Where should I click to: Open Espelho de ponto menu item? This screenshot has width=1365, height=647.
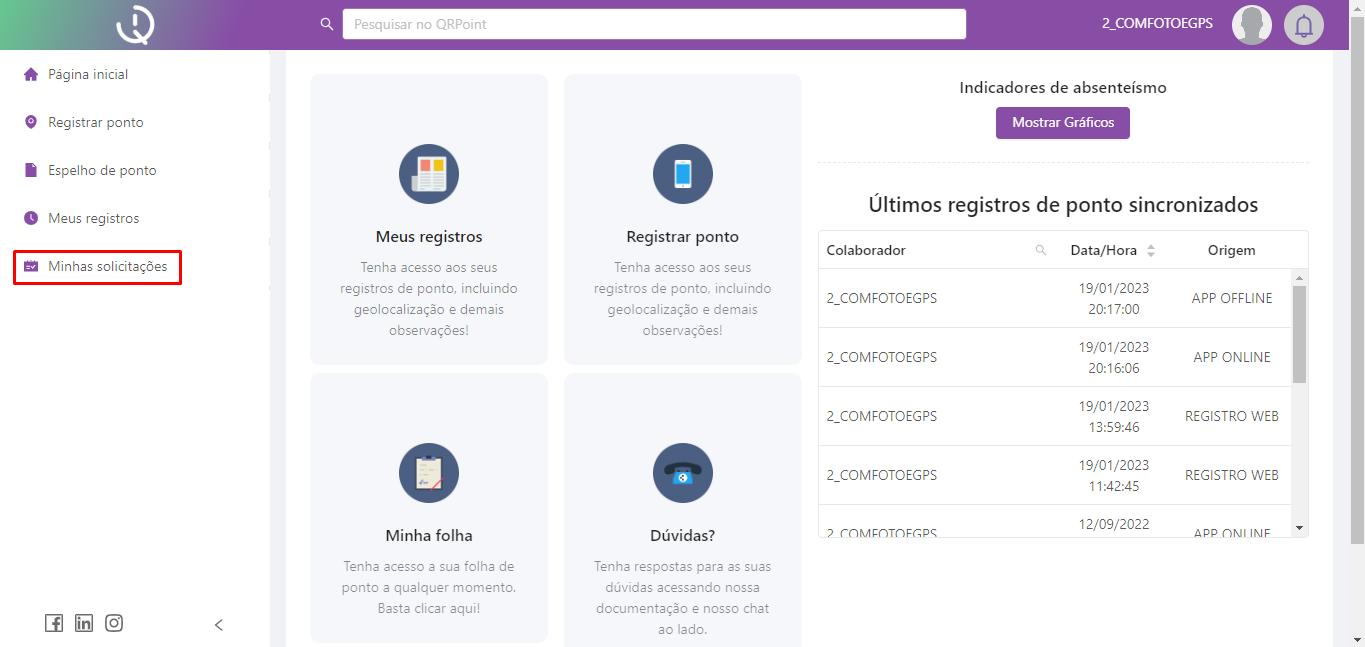click(x=102, y=171)
